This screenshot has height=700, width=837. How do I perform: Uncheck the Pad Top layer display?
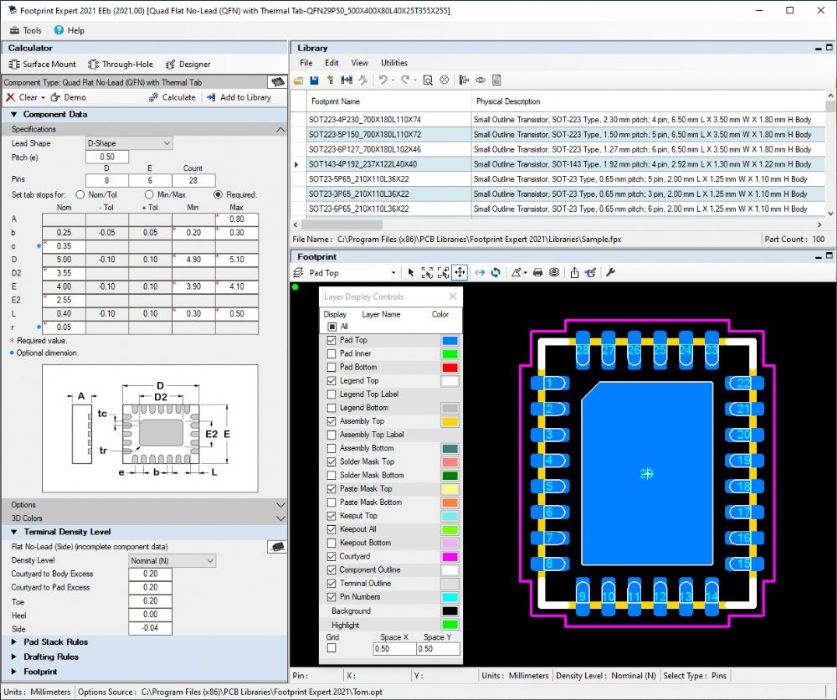pos(332,340)
